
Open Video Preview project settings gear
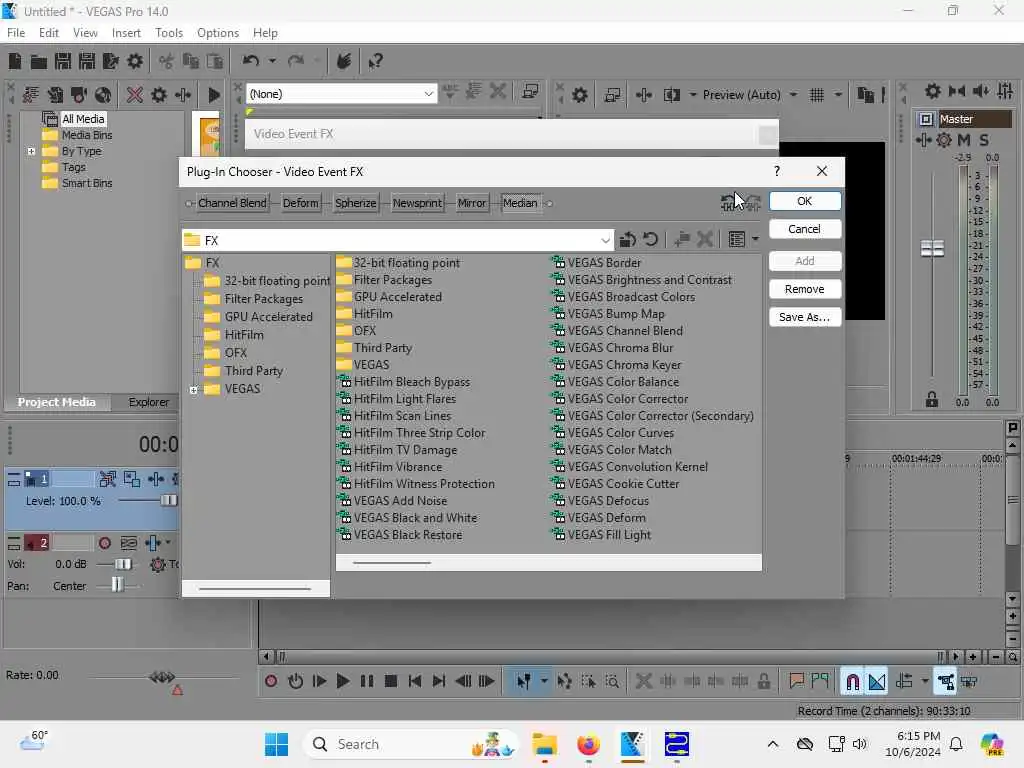click(579, 95)
